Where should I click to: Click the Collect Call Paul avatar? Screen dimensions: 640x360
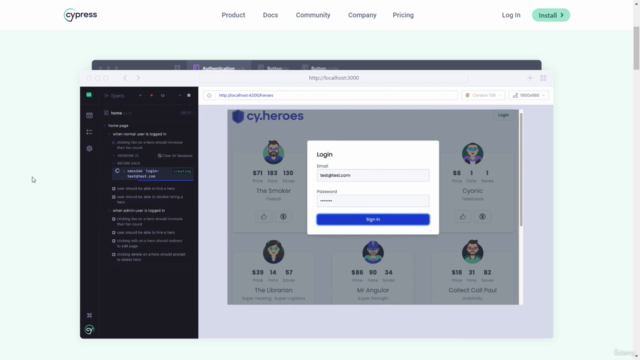(473, 252)
